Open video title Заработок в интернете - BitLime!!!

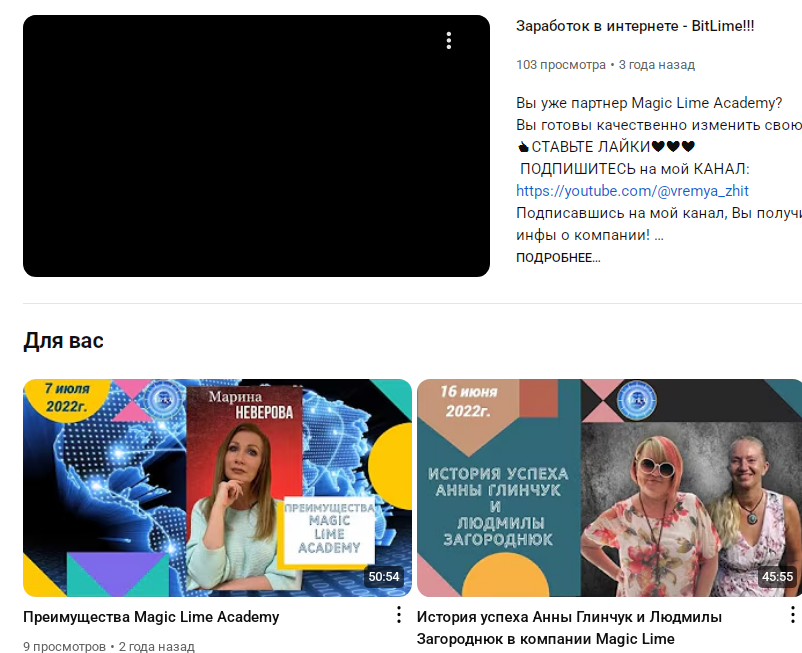point(635,26)
